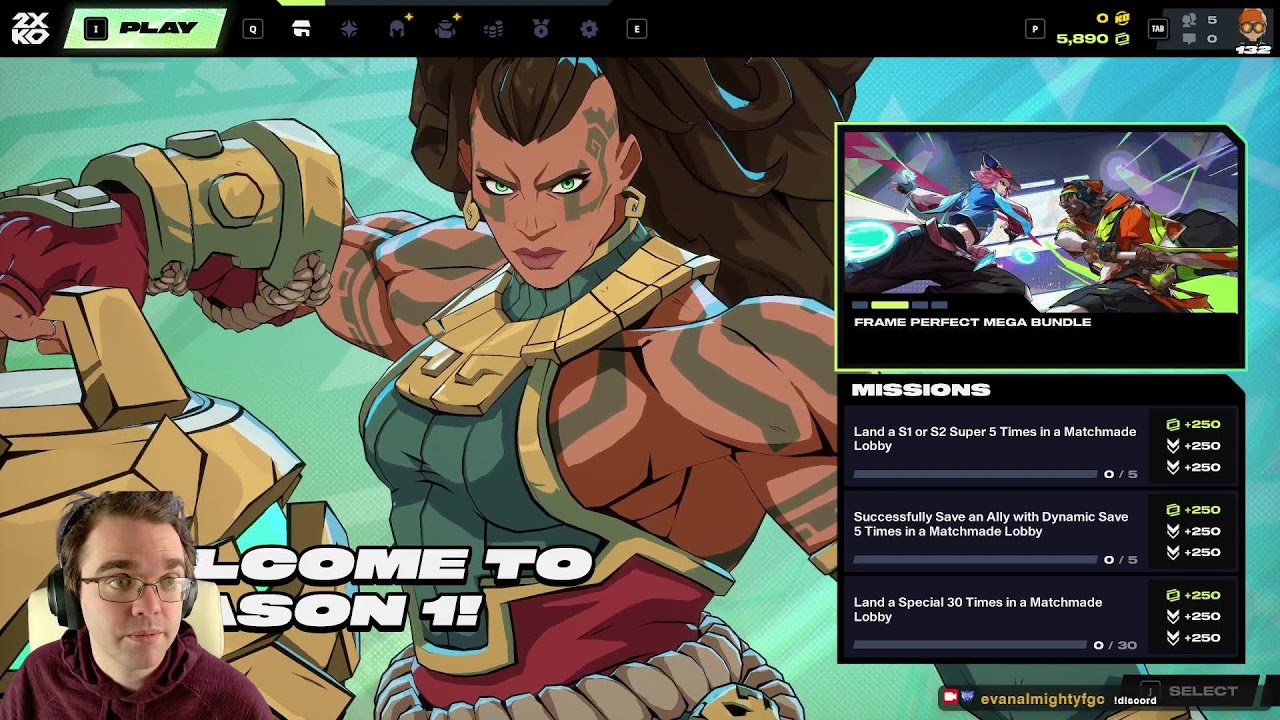Open the Store tab icon
1280x720 pixels.
pos(301,29)
